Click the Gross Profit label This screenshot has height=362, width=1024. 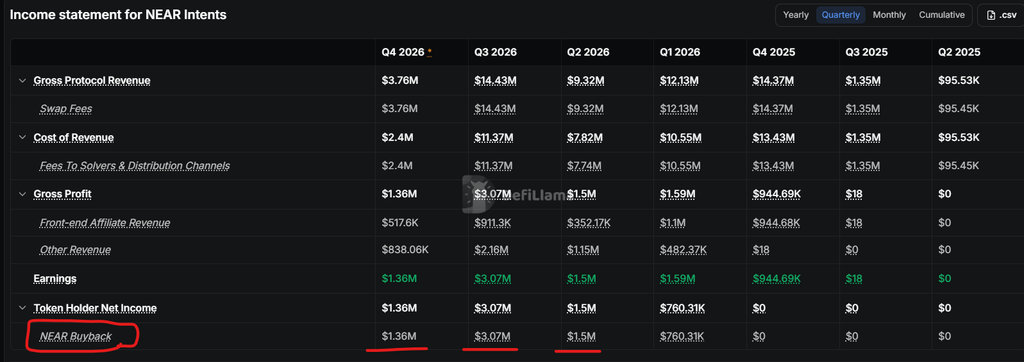coord(63,194)
